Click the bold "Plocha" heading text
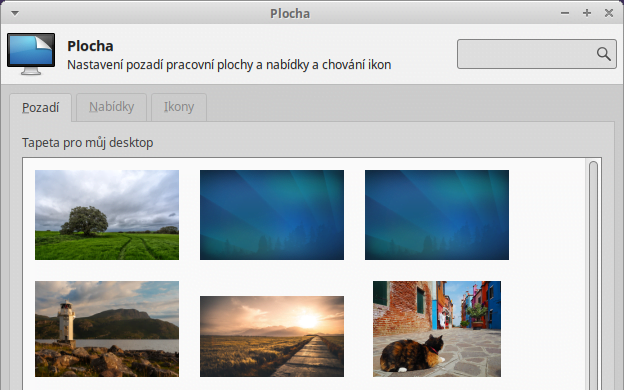 90,46
